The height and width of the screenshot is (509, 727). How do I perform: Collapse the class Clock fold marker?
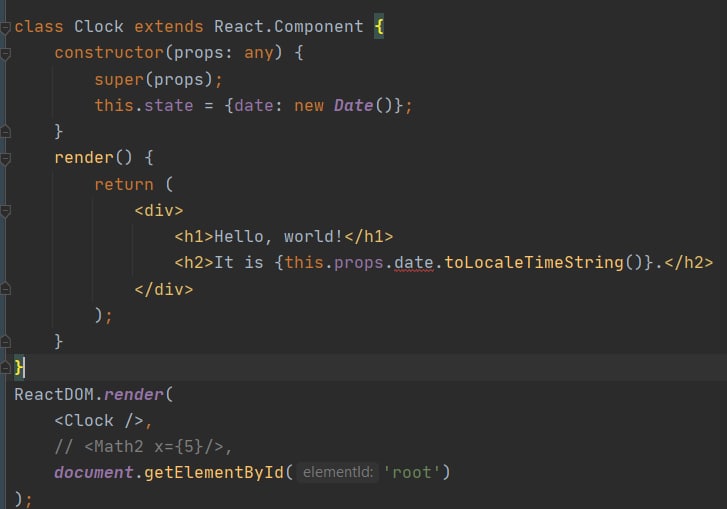[5, 28]
